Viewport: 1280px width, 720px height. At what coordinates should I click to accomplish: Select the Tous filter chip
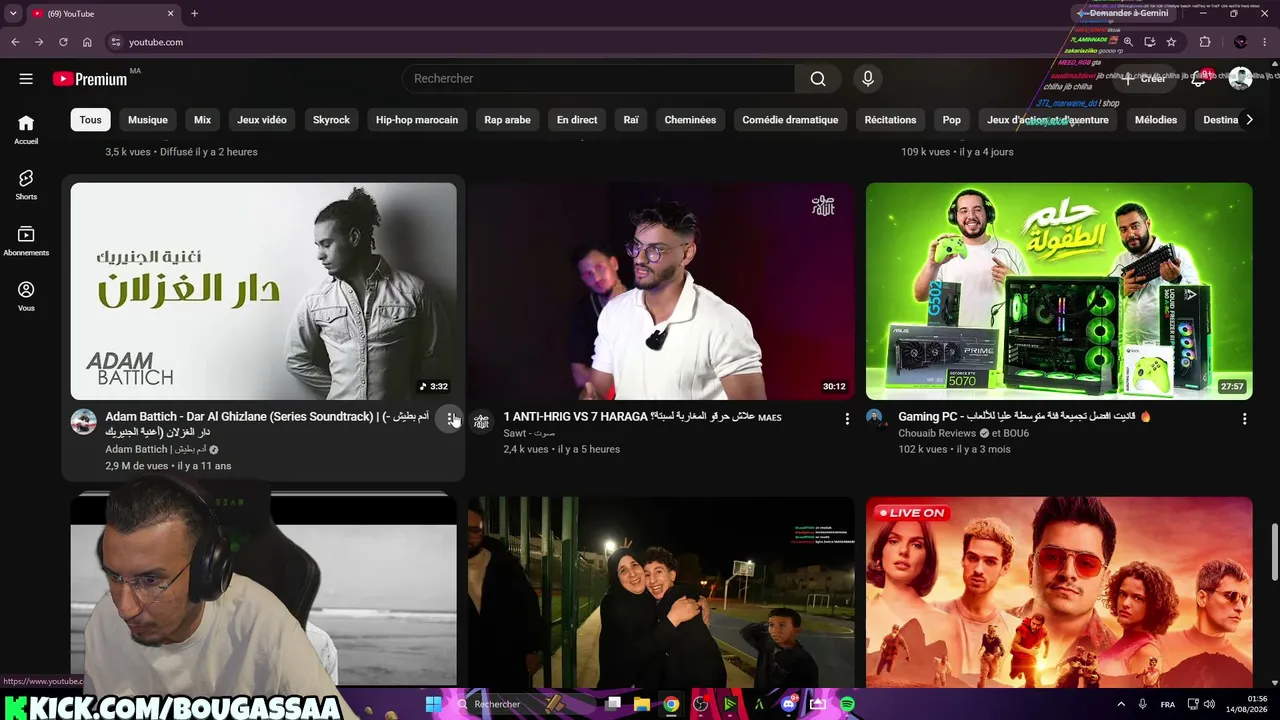[91, 120]
